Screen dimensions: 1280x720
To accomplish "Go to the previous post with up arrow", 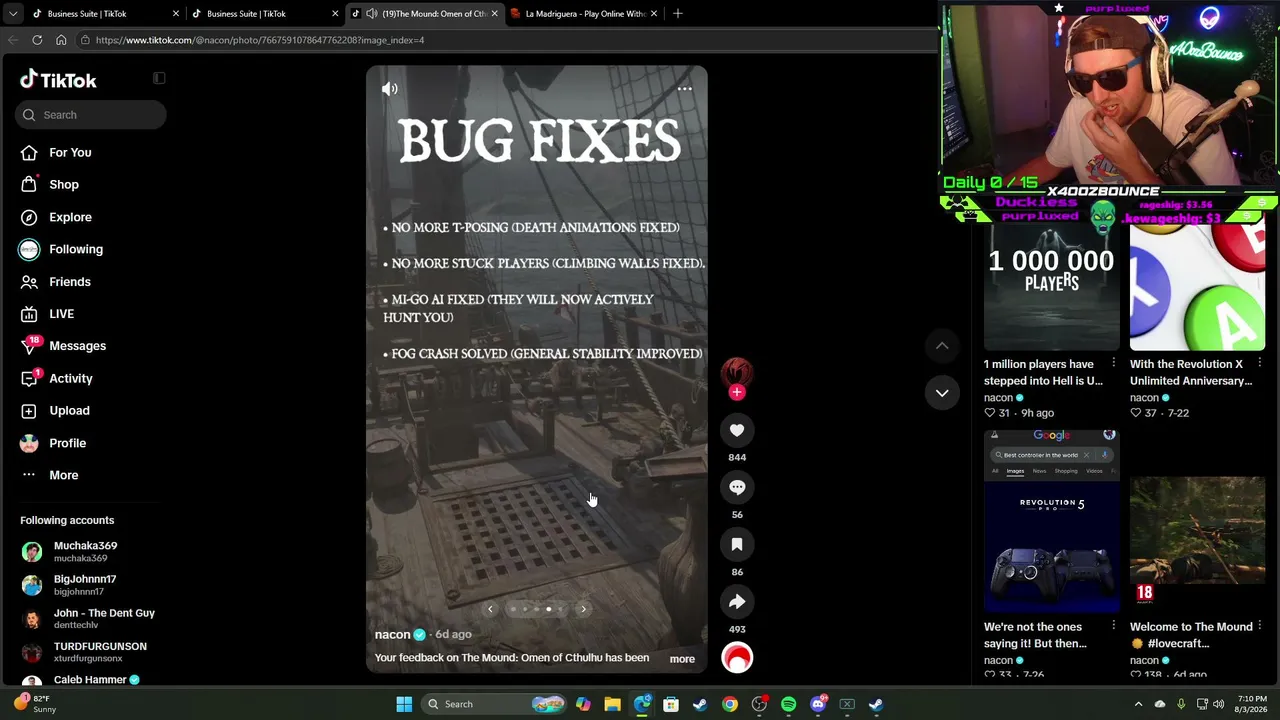I will tap(942, 346).
